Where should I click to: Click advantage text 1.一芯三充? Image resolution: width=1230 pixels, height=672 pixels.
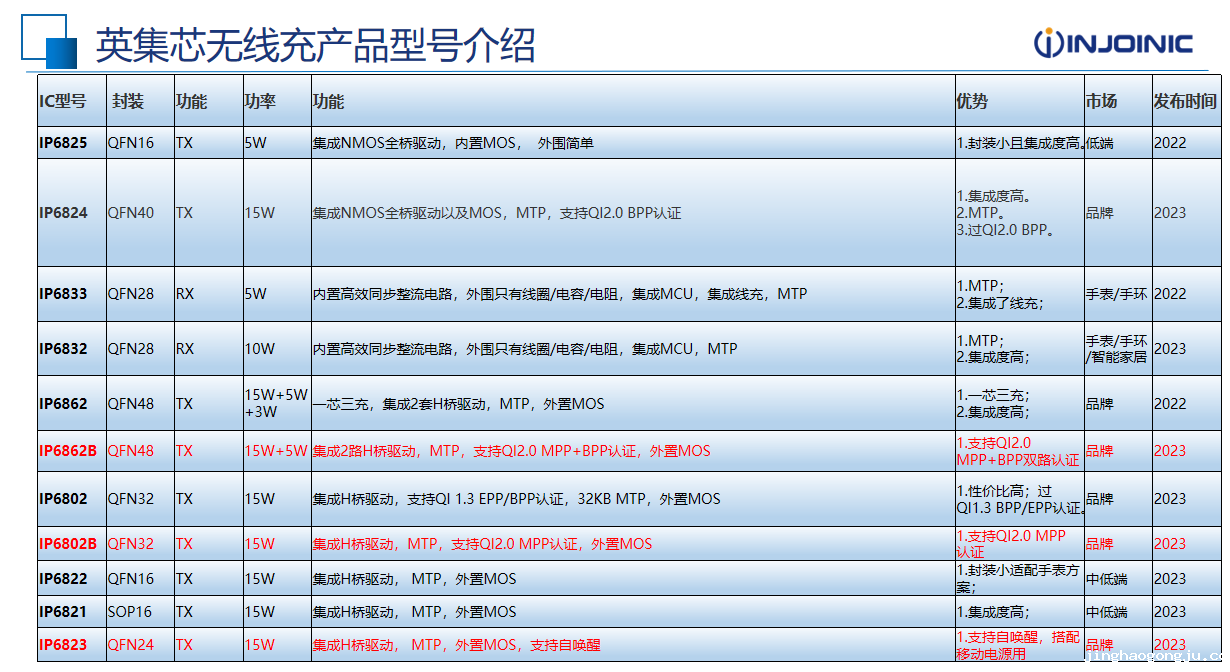pyautogui.click(x=993, y=395)
